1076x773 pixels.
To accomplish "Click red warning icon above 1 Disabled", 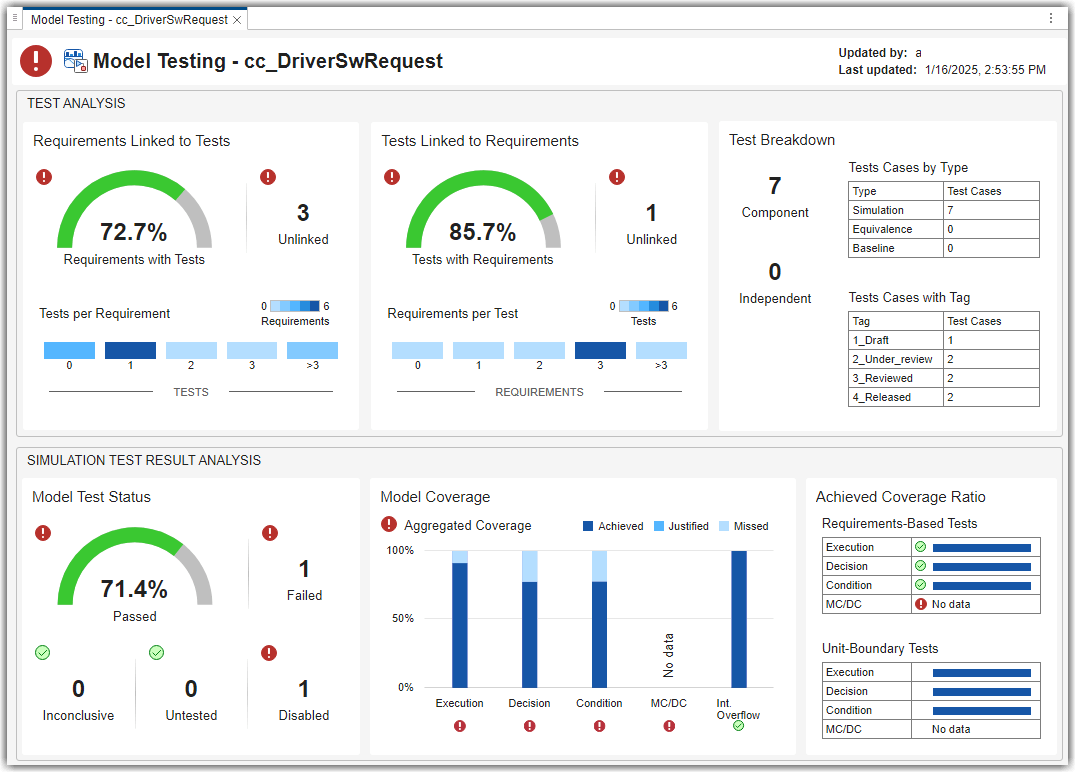I will 269,653.
